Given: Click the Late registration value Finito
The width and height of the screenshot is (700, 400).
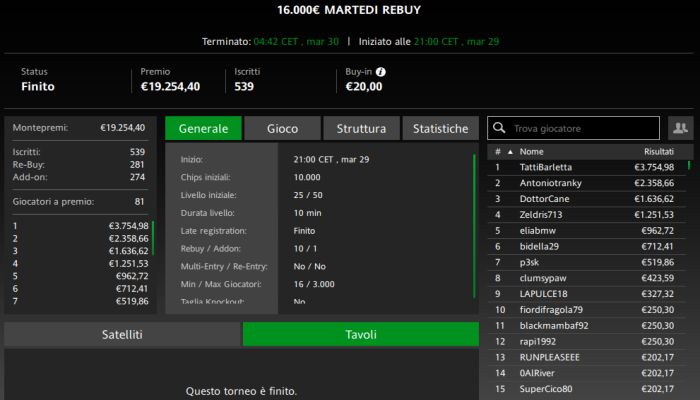Looking at the screenshot, I should click(x=304, y=231).
